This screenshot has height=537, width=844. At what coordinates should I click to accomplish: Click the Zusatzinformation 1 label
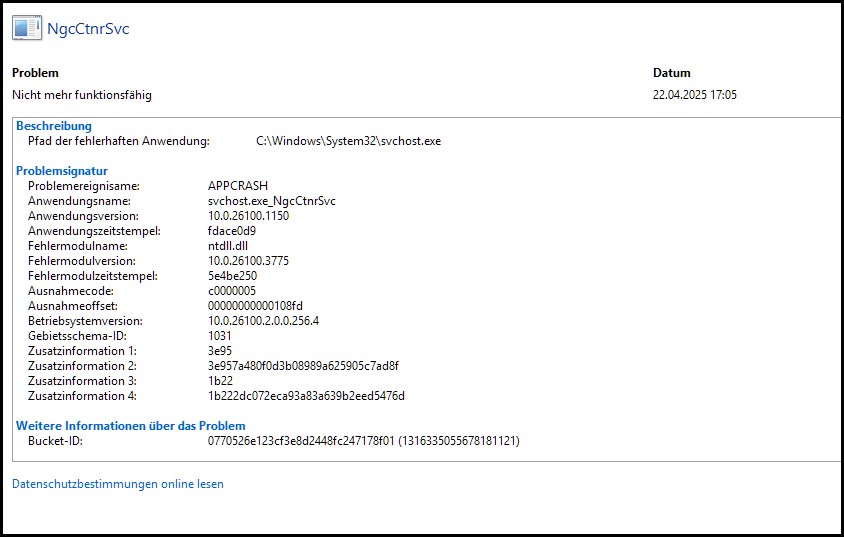82,351
